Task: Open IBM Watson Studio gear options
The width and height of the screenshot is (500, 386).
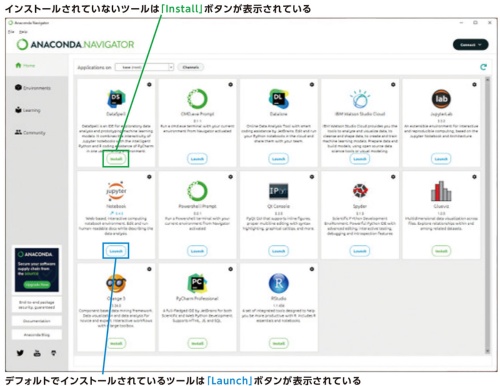Action: [393, 85]
